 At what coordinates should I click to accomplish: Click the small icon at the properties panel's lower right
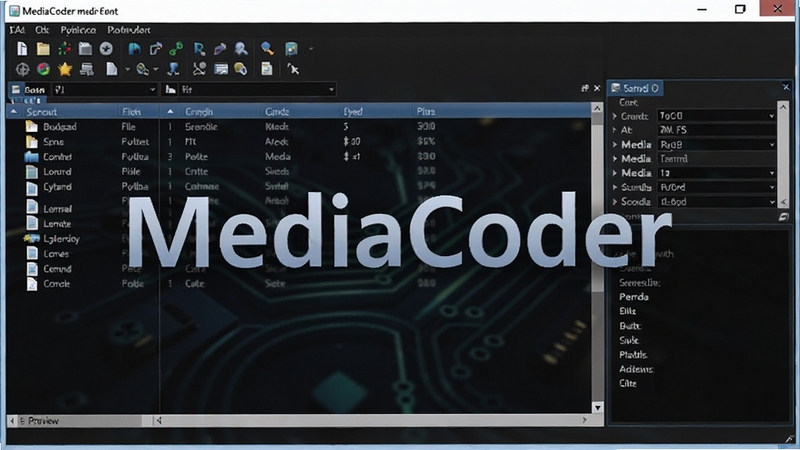click(x=783, y=217)
